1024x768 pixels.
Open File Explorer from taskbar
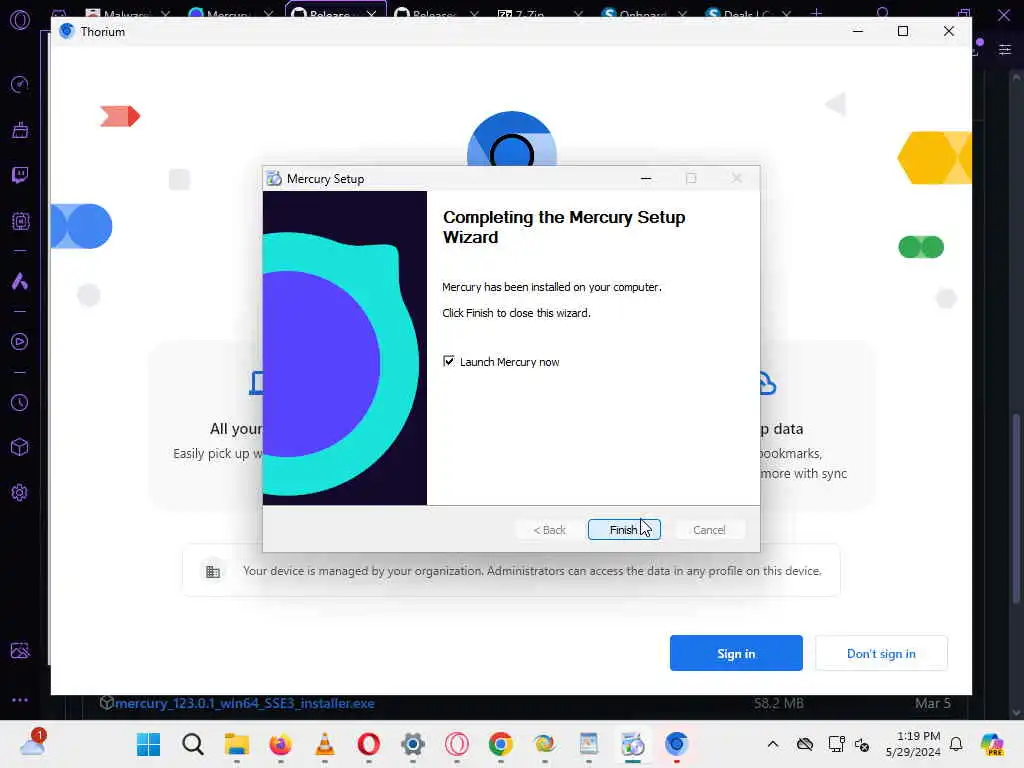point(236,744)
